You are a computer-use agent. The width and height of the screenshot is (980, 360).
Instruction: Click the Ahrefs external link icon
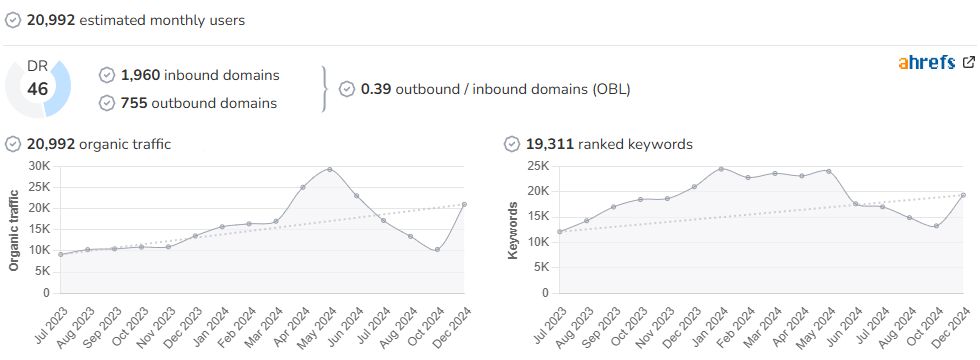click(x=969, y=62)
